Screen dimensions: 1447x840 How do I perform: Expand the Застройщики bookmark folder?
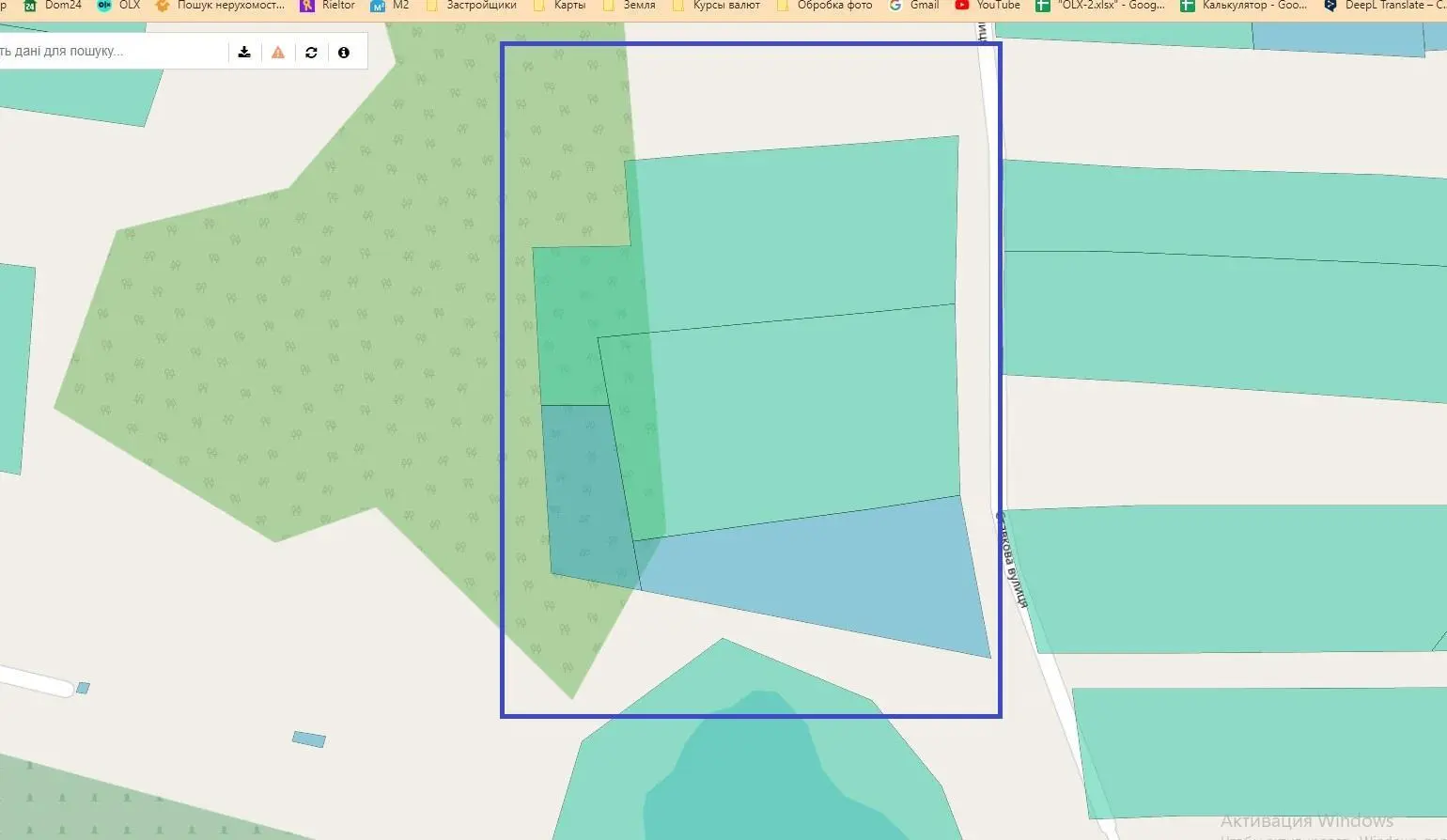(x=472, y=6)
